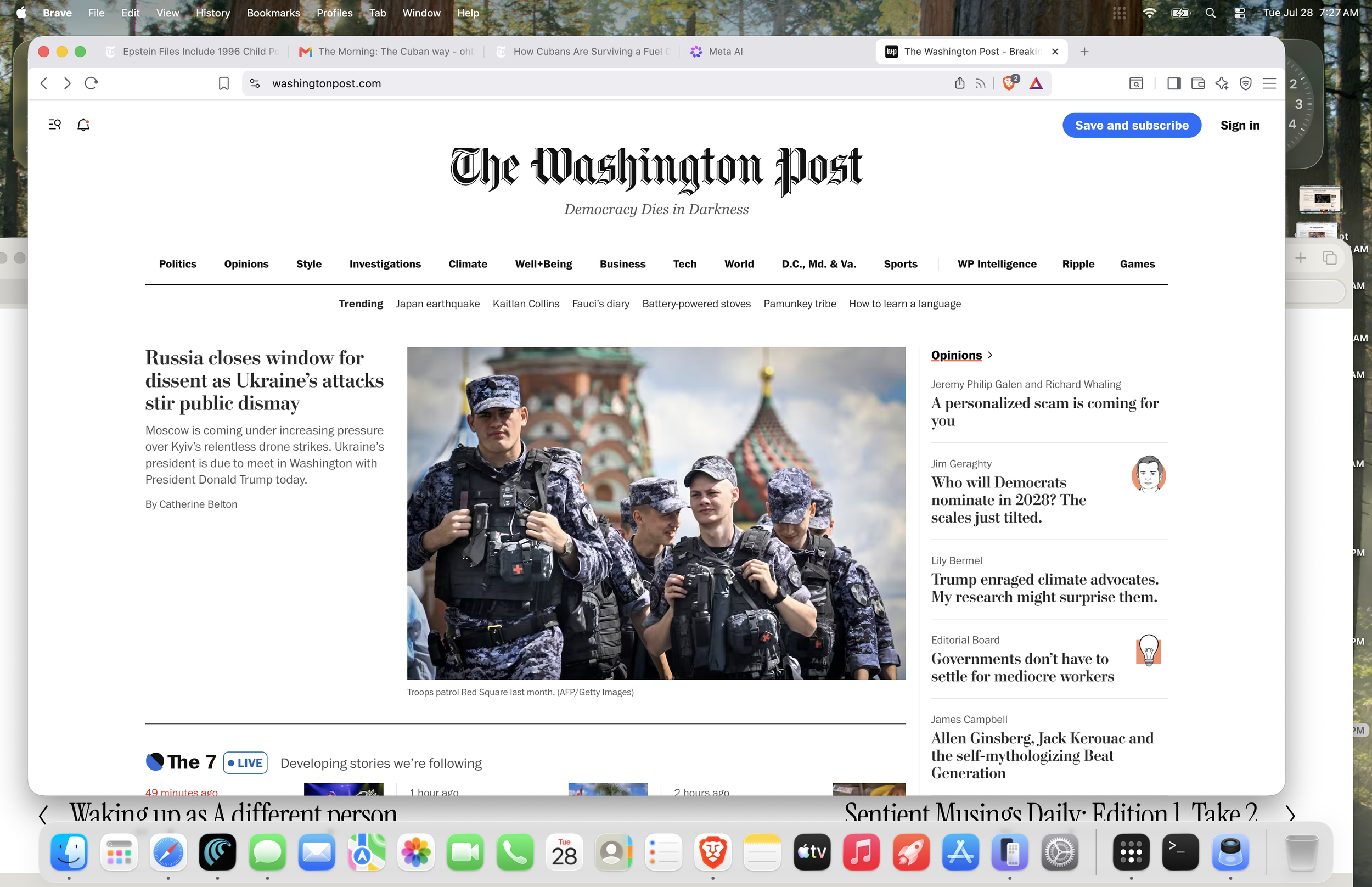
Task: Reload the Washington Post page
Action: pyautogui.click(x=91, y=83)
